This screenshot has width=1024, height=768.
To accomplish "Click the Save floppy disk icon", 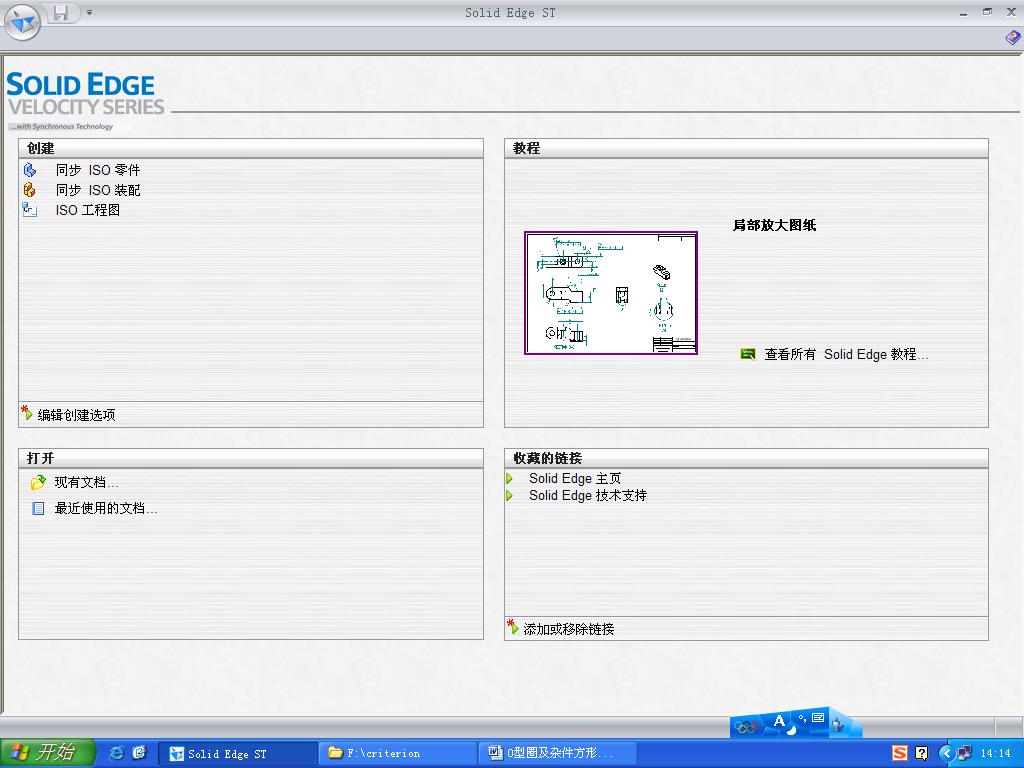I will coord(61,12).
